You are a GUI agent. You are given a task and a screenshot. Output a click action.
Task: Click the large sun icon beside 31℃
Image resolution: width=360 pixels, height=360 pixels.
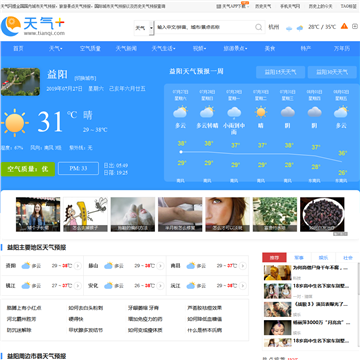point(15,123)
